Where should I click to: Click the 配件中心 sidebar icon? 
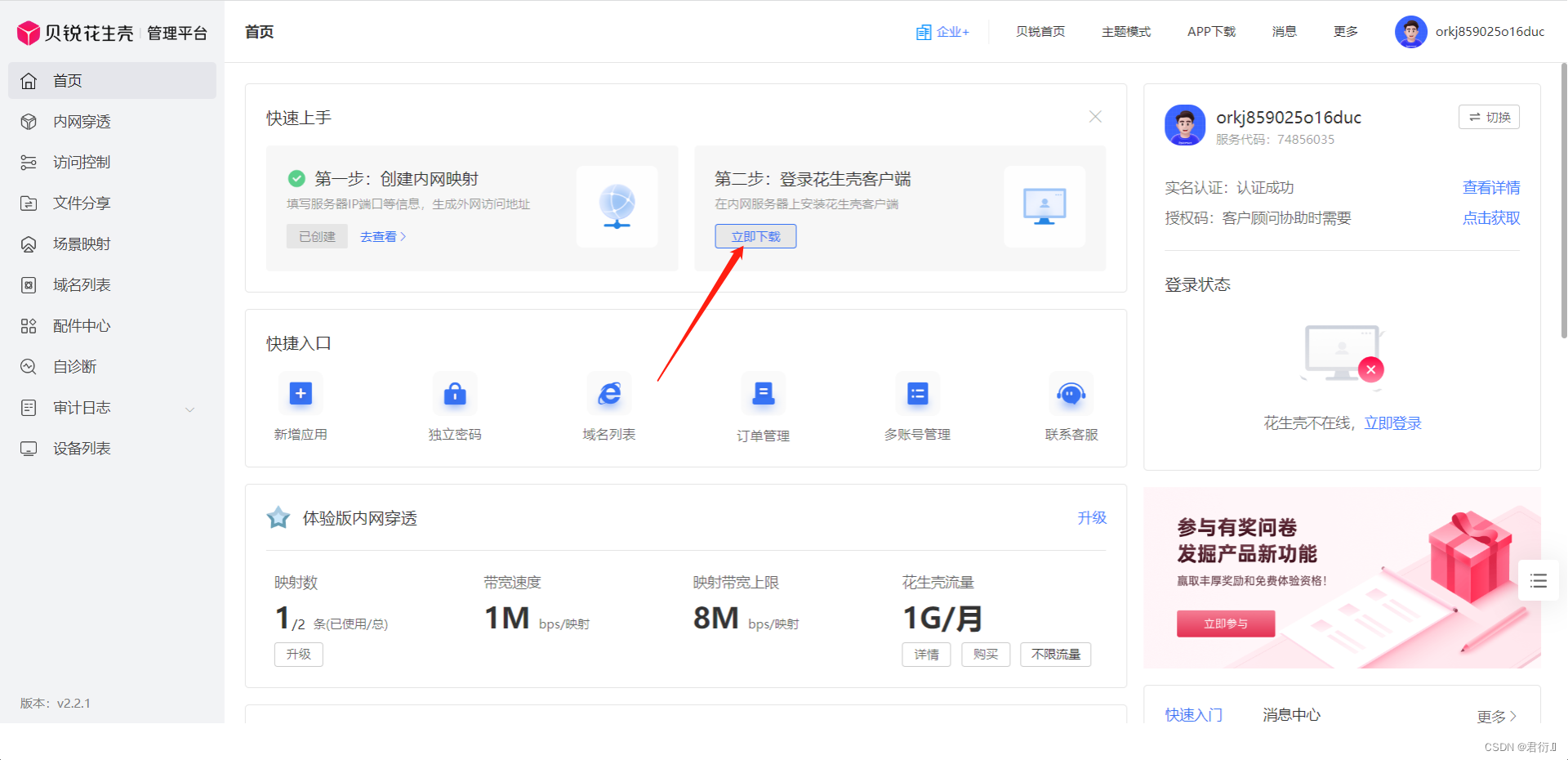coord(29,326)
